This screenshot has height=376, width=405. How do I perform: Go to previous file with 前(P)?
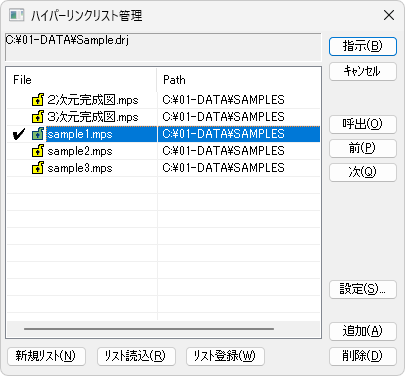363,148
